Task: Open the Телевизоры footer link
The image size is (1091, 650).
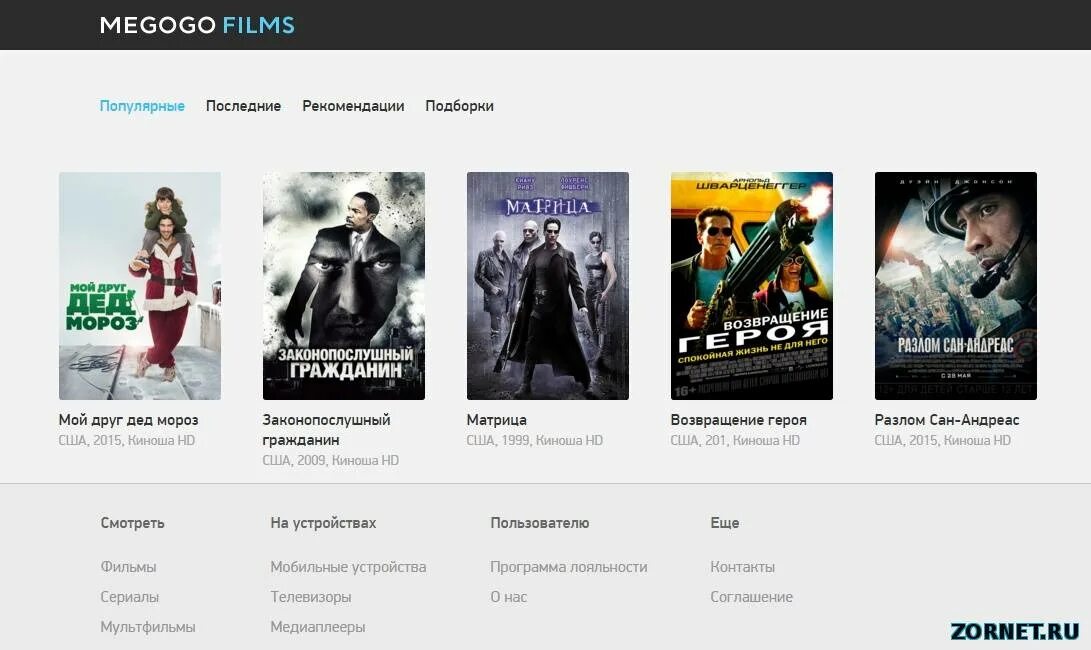Action: click(310, 596)
